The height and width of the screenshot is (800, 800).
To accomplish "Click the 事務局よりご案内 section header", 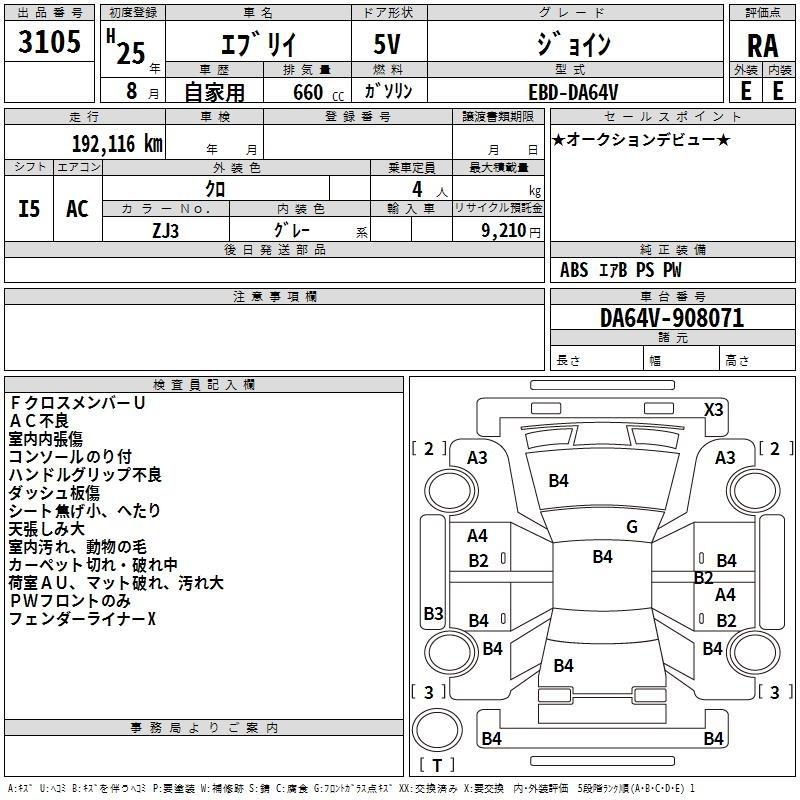I will pyautogui.click(x=204, y=728).
